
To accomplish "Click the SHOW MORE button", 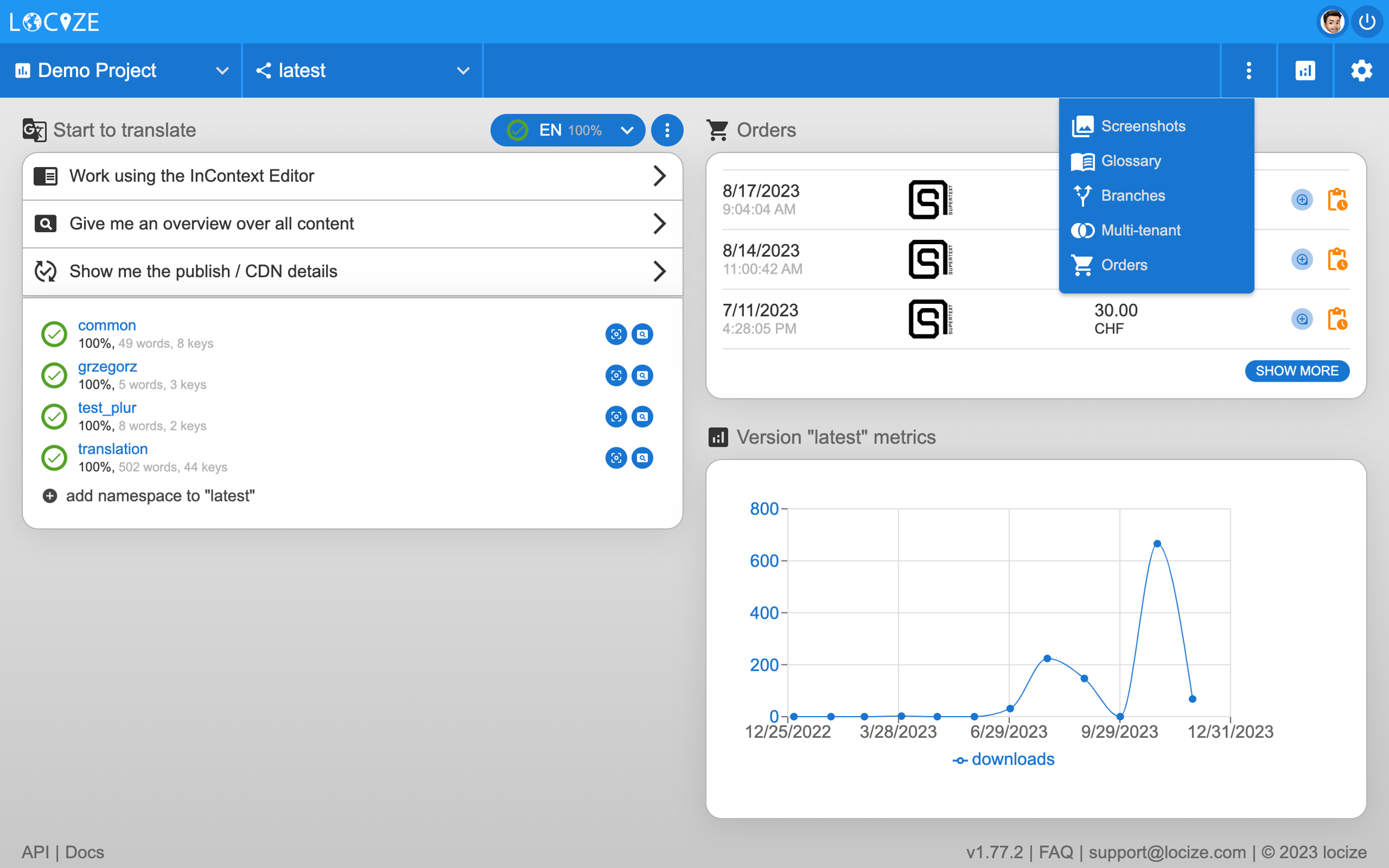I will [1296, 371].
